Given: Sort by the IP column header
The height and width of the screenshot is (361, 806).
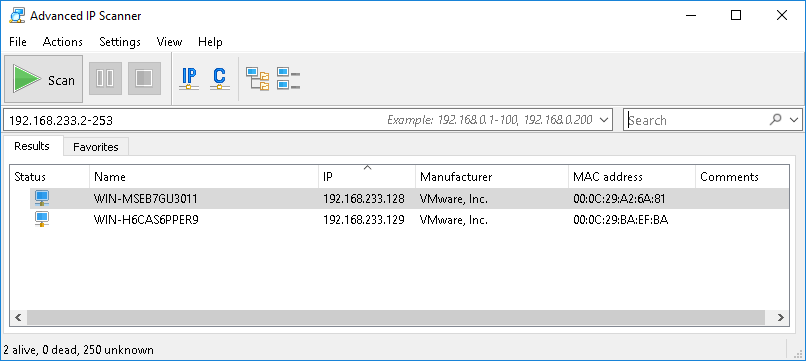Looking at the screenshot, I should tap(367, 177).
